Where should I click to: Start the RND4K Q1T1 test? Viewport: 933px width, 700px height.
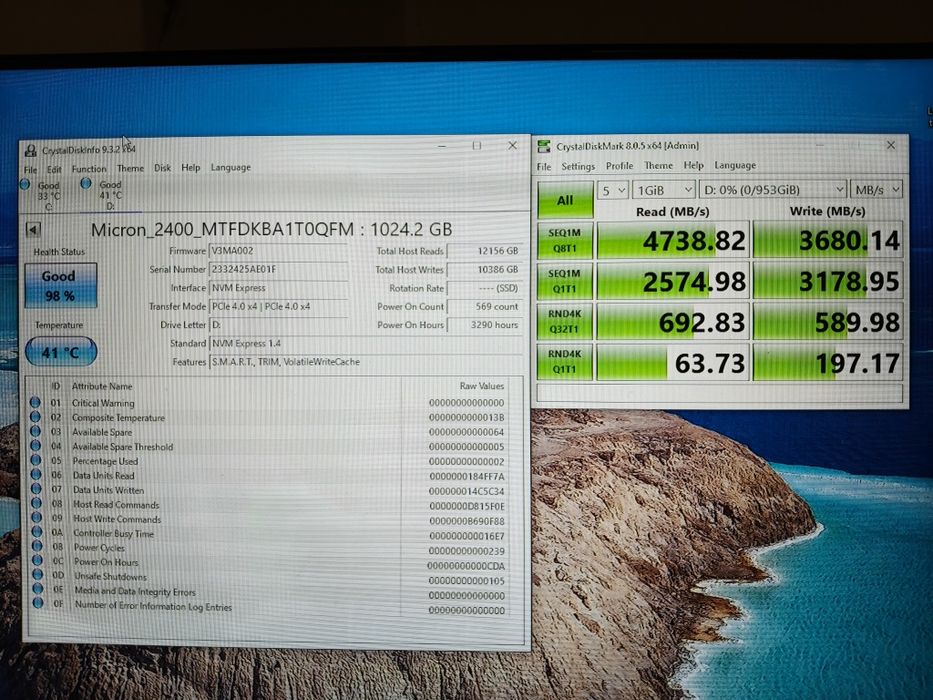(565, 361)
